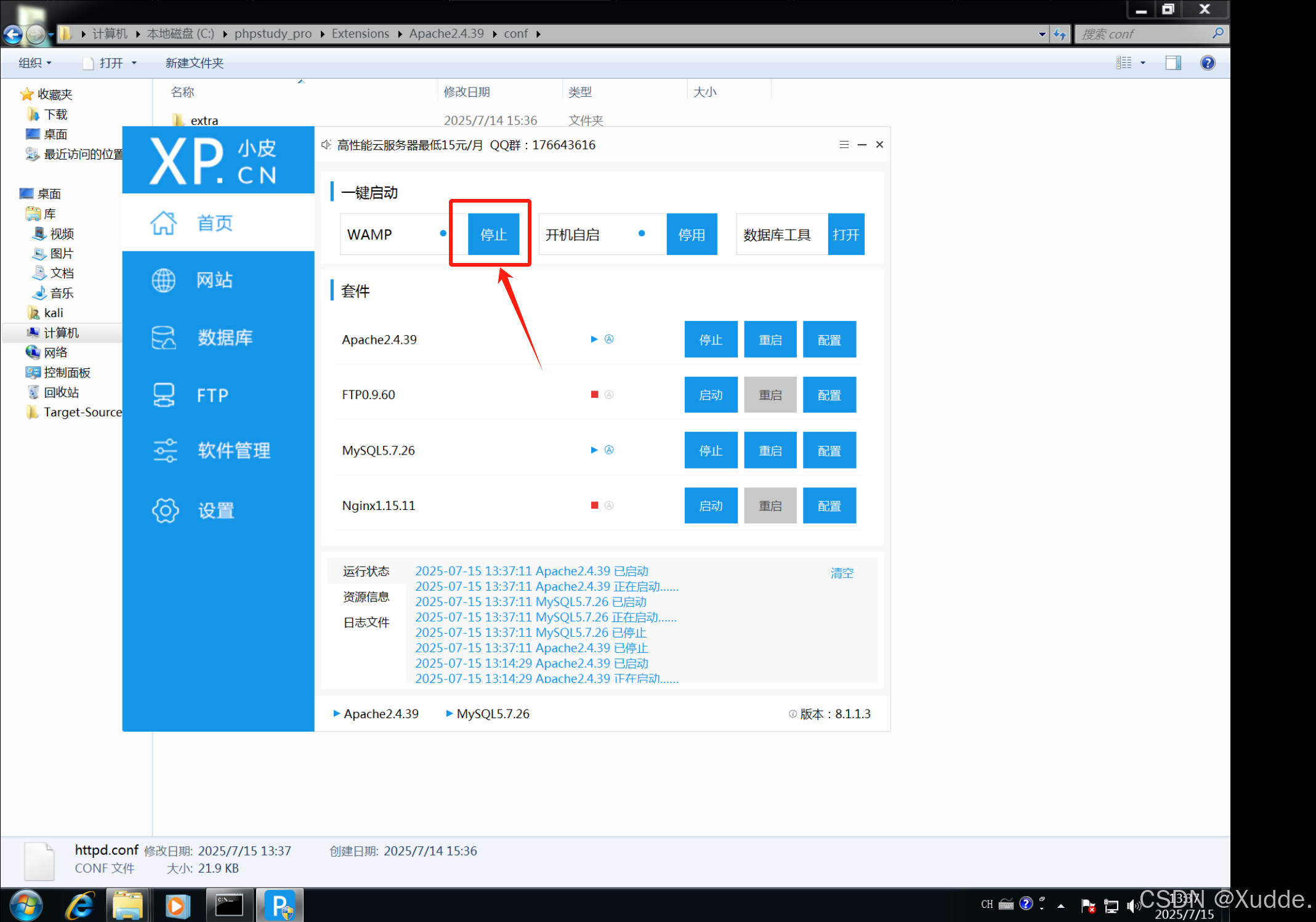Click the refresh icon beside address bar

tap(1060, 34)
